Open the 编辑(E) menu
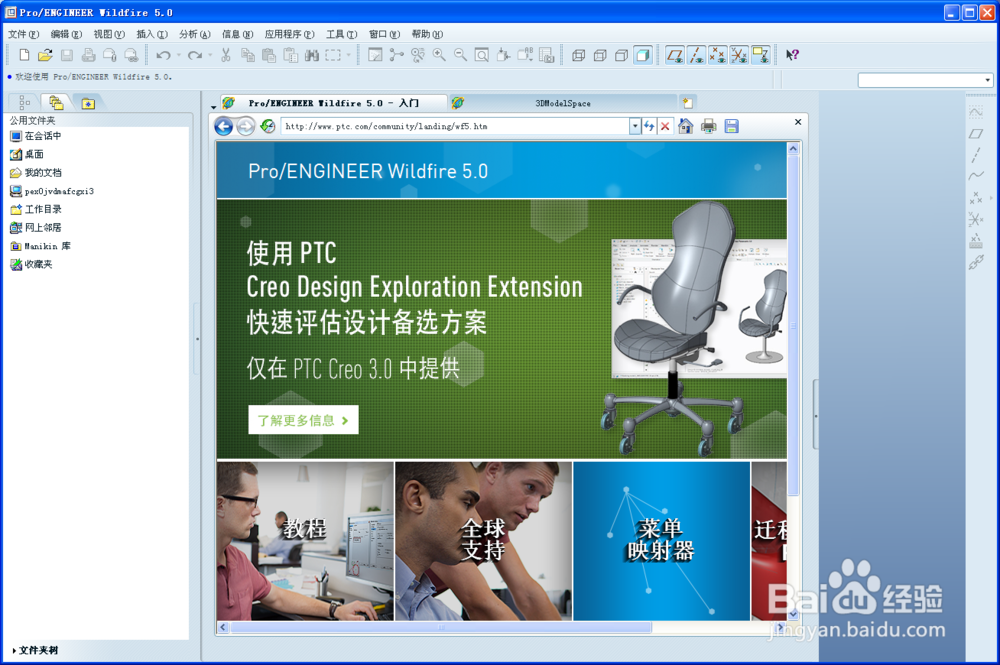 tap(66, 34)
